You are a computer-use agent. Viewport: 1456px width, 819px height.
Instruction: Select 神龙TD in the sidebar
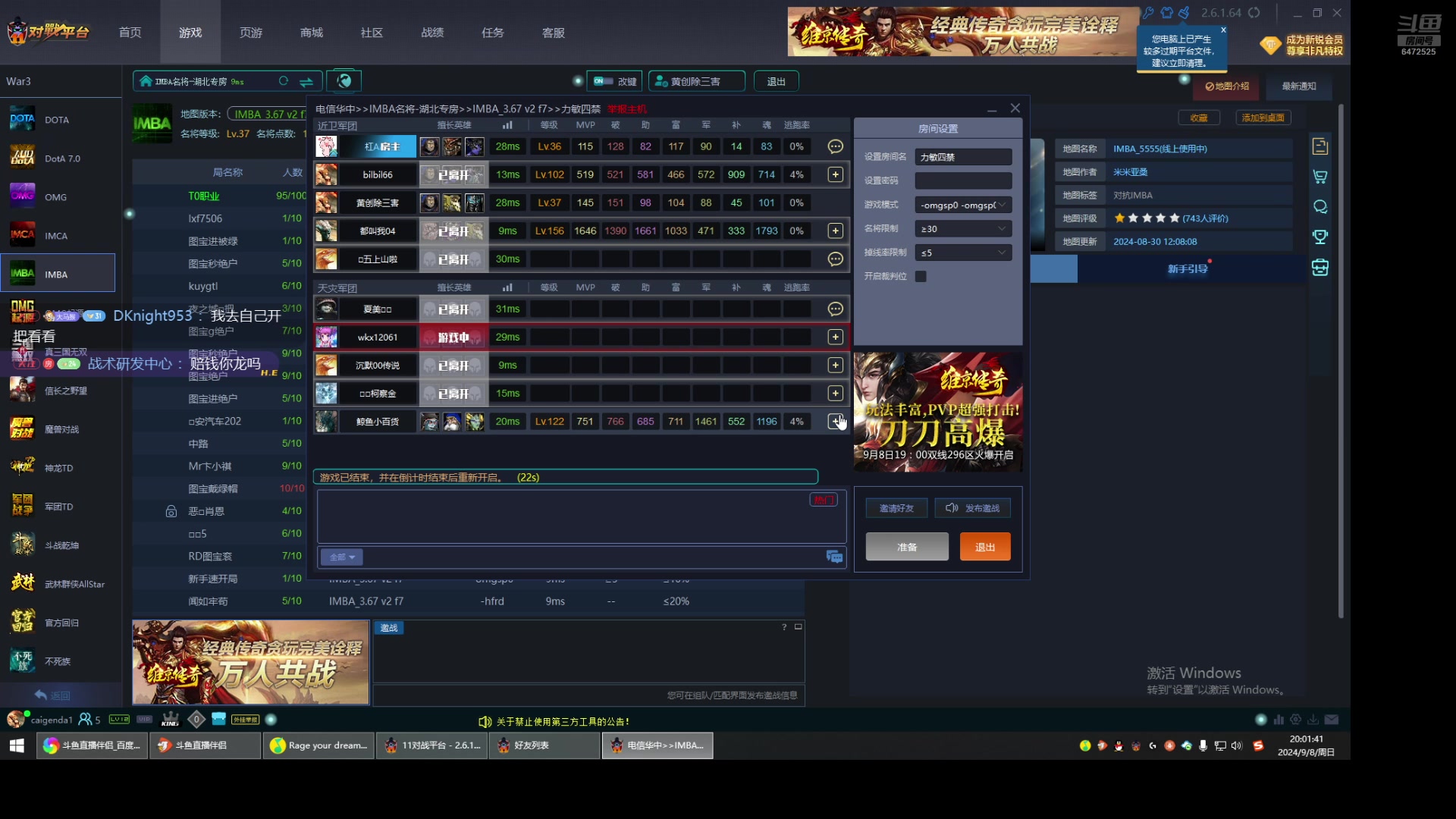point(58,468)
